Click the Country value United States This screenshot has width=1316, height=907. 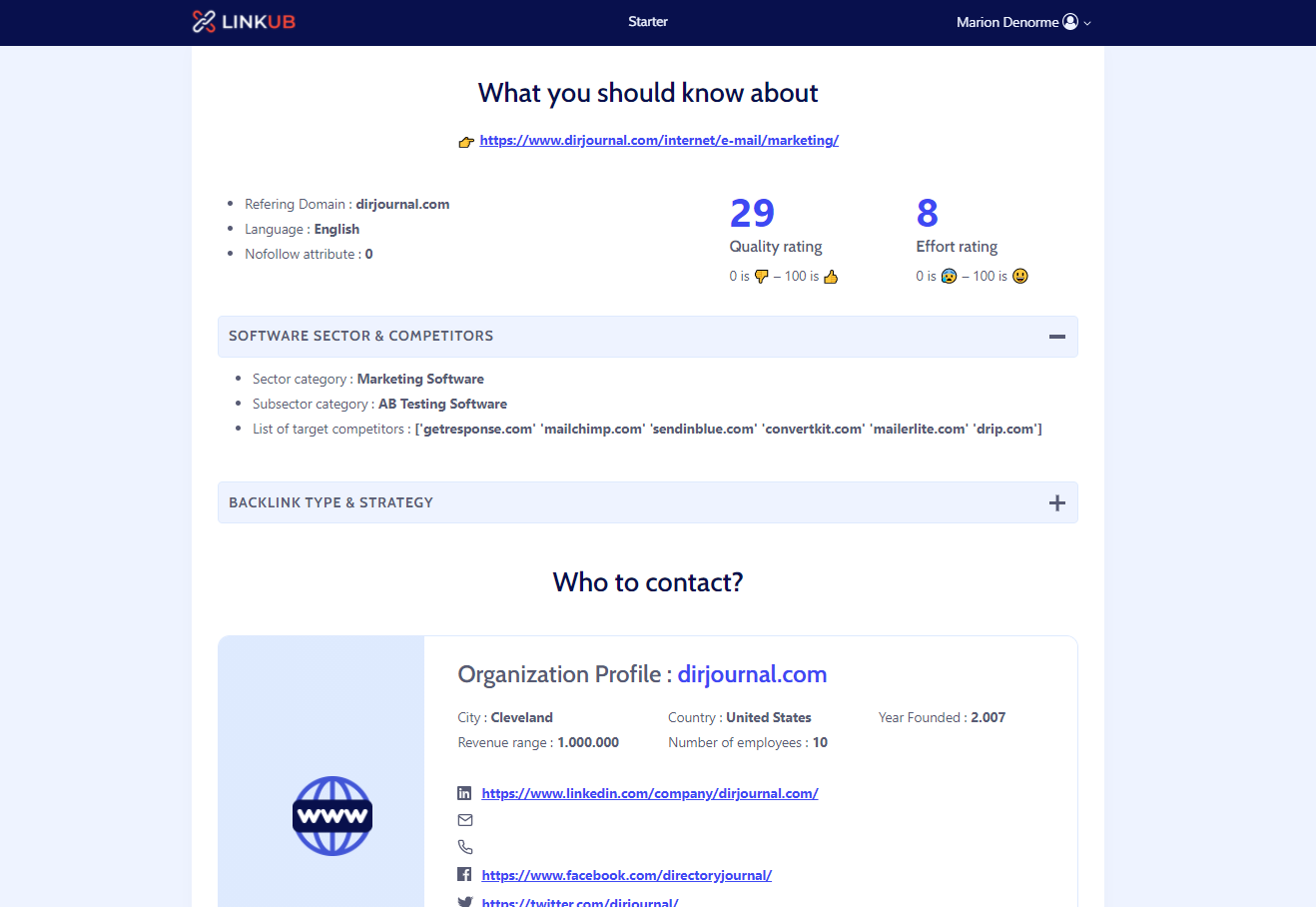769,717
